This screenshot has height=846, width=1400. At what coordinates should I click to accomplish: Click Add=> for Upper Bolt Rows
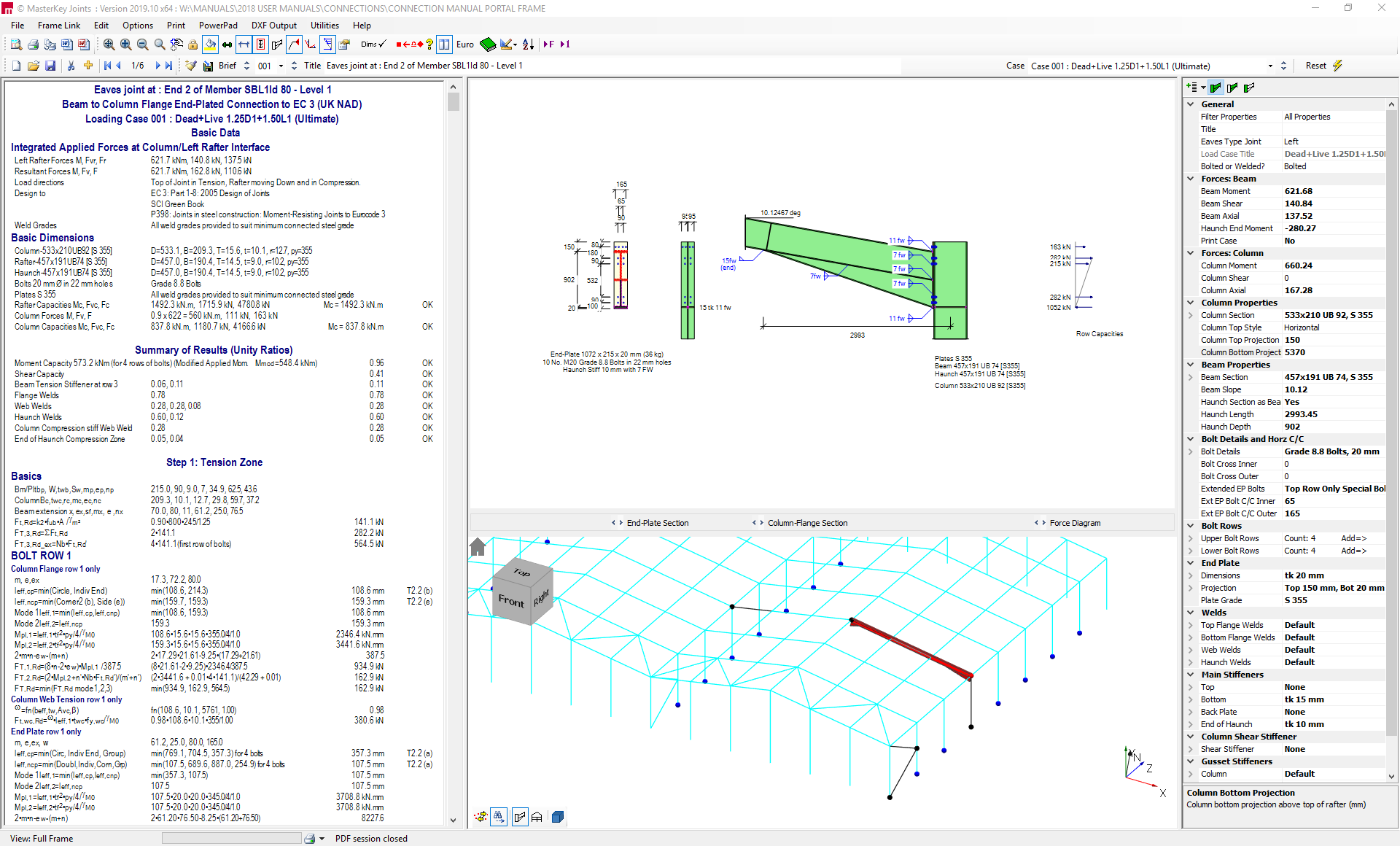tap(1353, 538)
